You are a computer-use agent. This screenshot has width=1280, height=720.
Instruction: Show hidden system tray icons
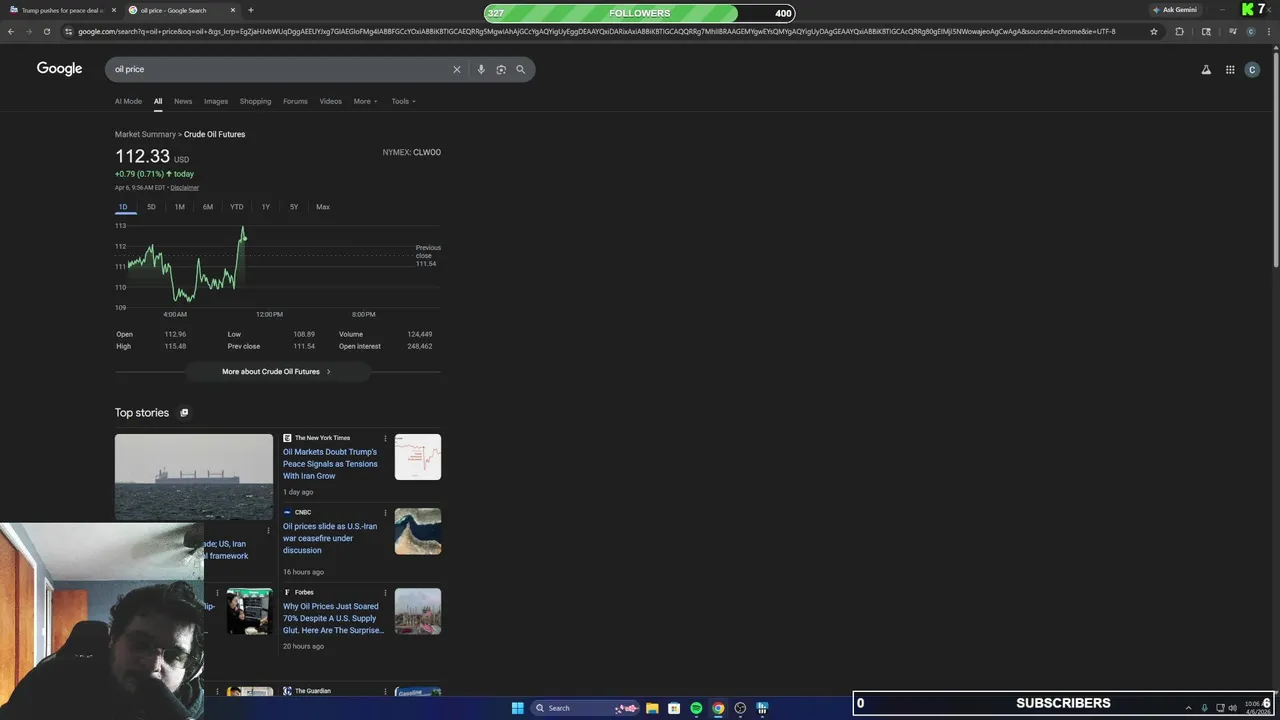coord(1188,708)
